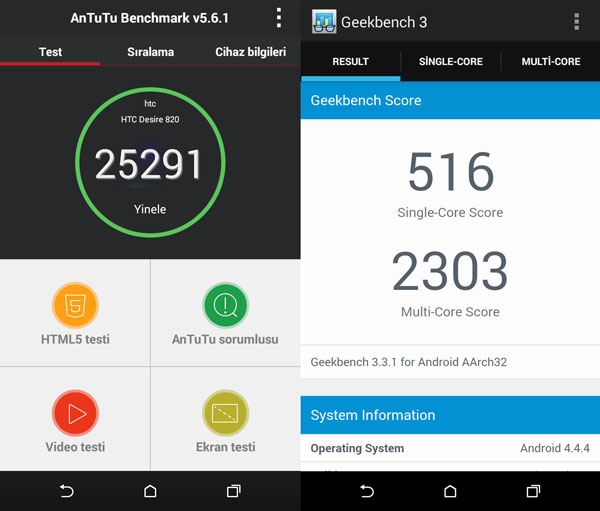Screen dimensions: 600x511
Task: Switch to the Sıralama tab
Action: pos(150,52)
